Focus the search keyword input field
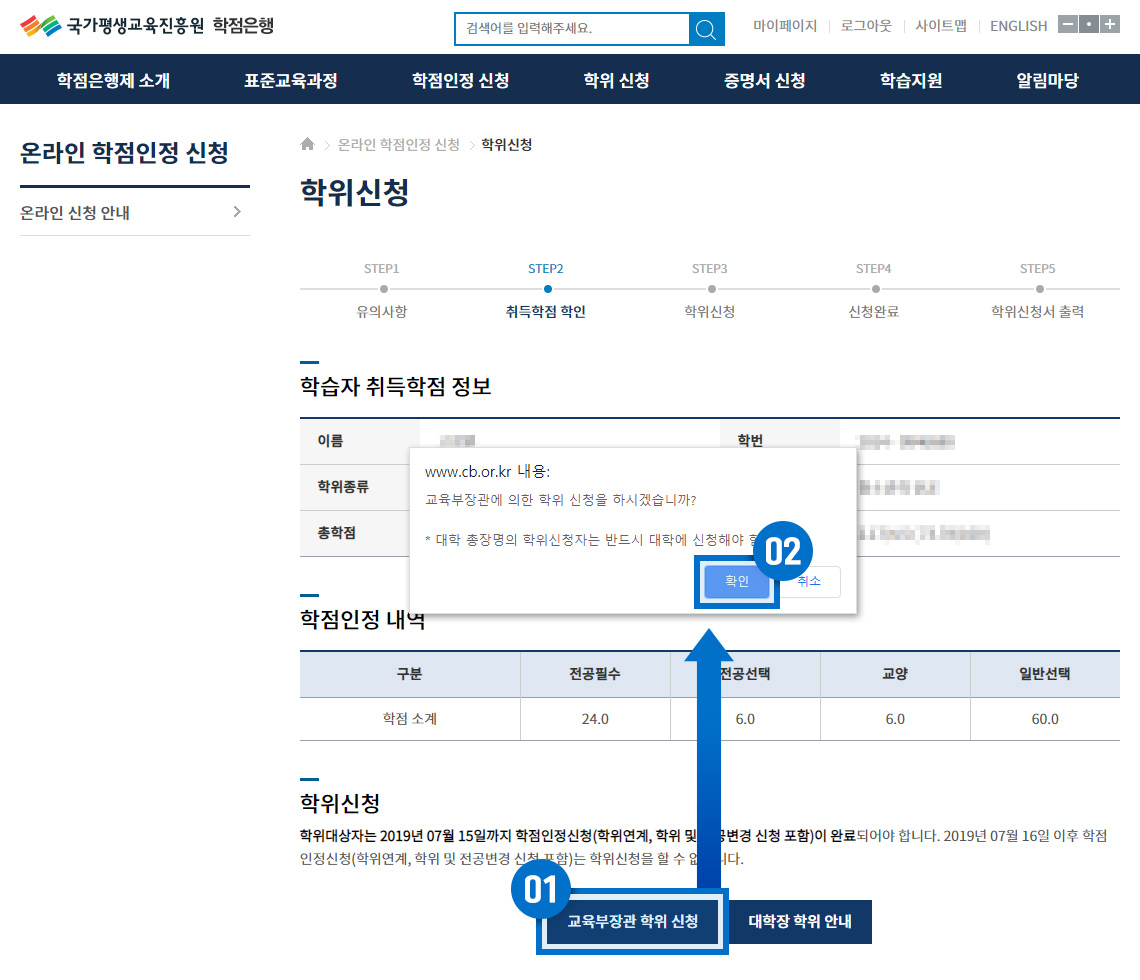 (x=571, y=29)
